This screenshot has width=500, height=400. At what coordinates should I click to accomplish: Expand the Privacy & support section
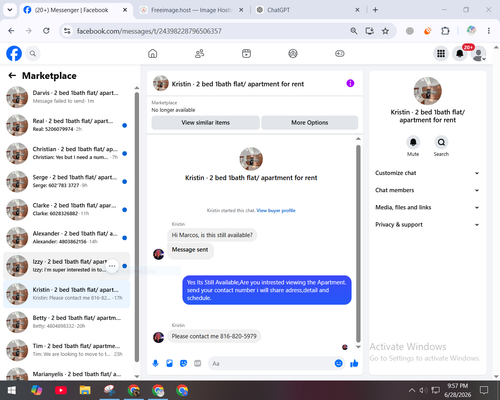(427, 225)
